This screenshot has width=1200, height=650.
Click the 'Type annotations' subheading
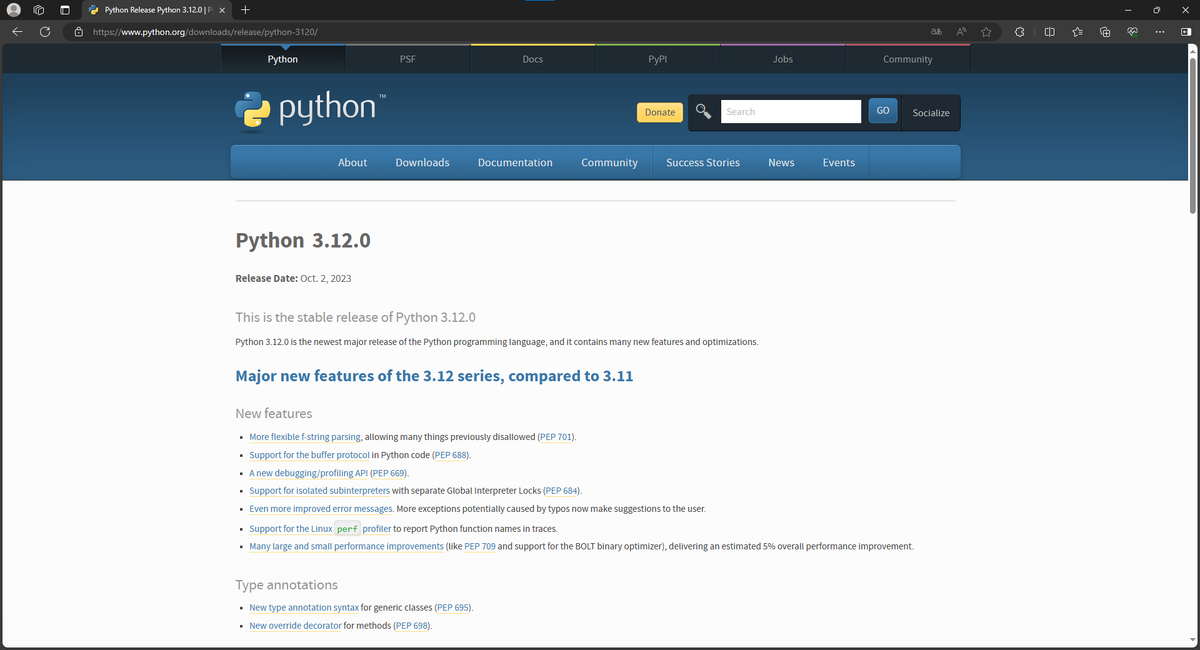coord(286,585)
